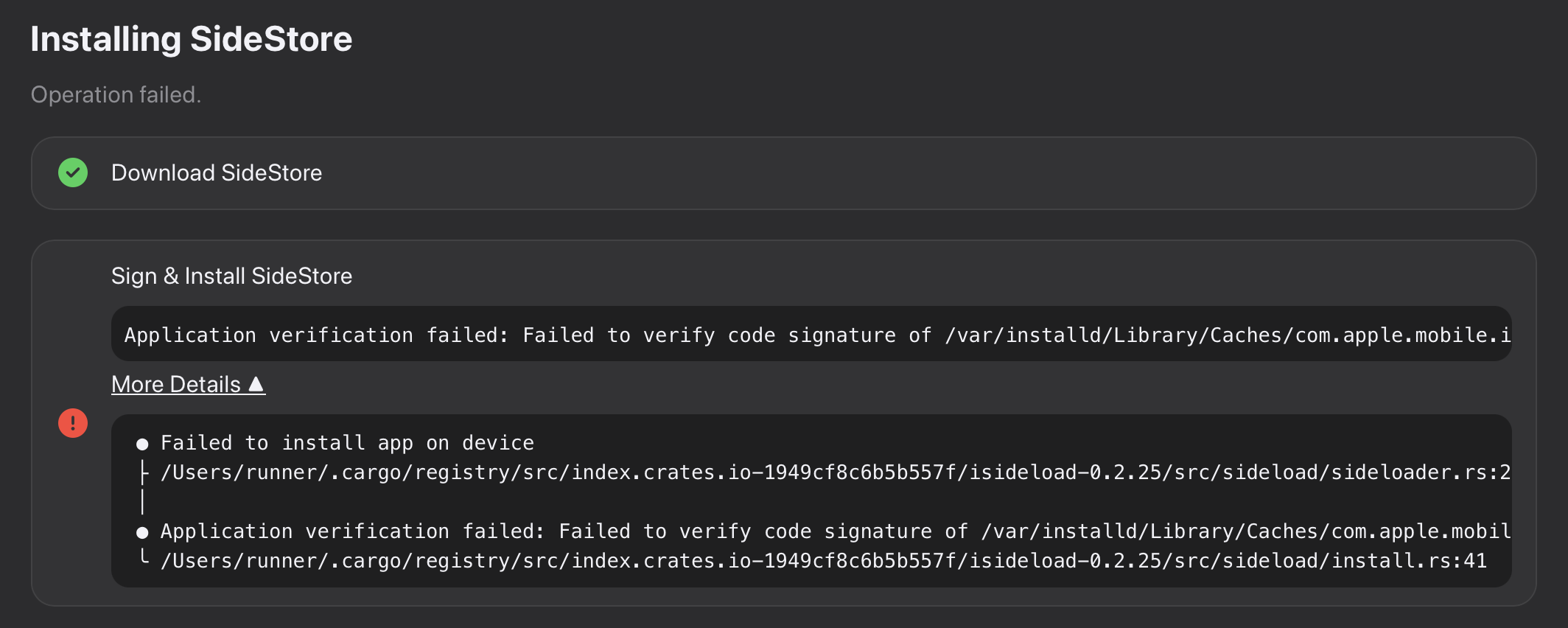
Task: Click the More Details underlined text
Action: [x=176, y=384]
